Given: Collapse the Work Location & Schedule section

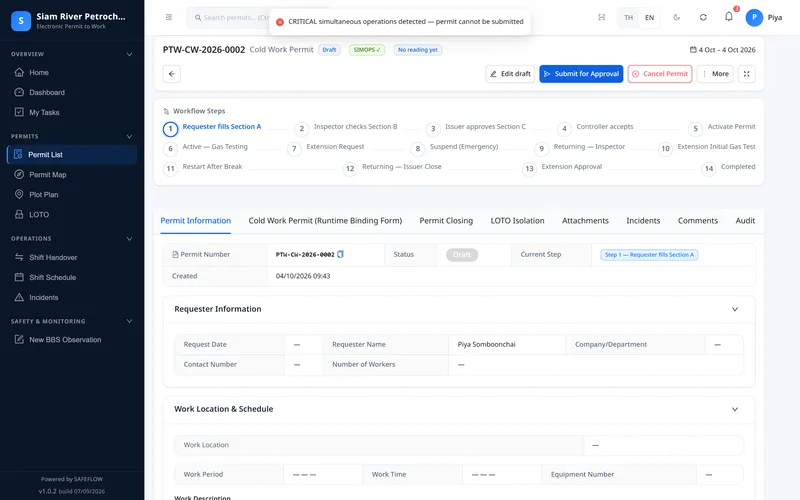Looking at the screenshot, I should click(x=735, y=409).
